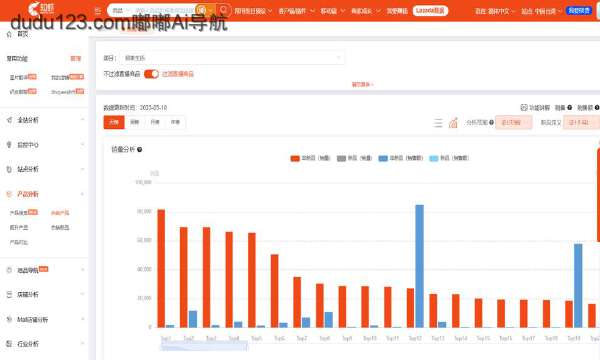Click the chart zoom slider below the x-axis
Screen dimensions: 600x360
click(x=204, y=346)
